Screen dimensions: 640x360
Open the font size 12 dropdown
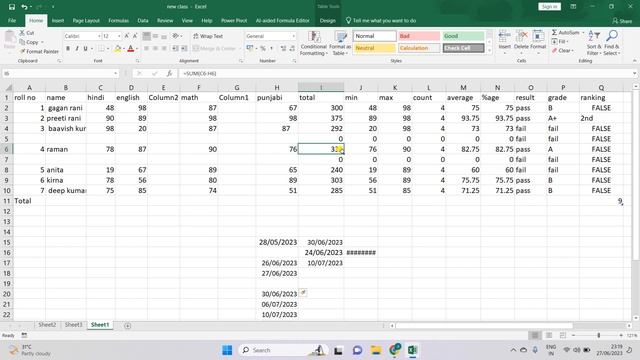click(119, 36)
